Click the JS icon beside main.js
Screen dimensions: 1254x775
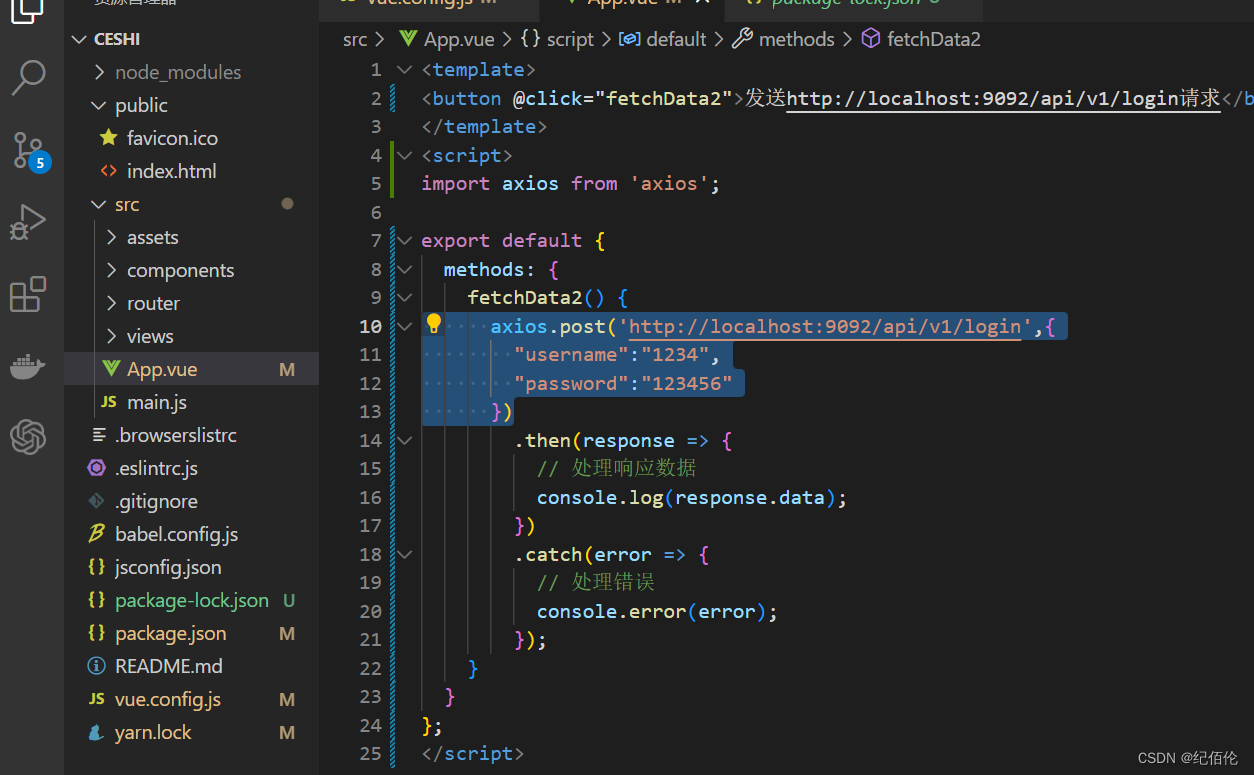109,402
